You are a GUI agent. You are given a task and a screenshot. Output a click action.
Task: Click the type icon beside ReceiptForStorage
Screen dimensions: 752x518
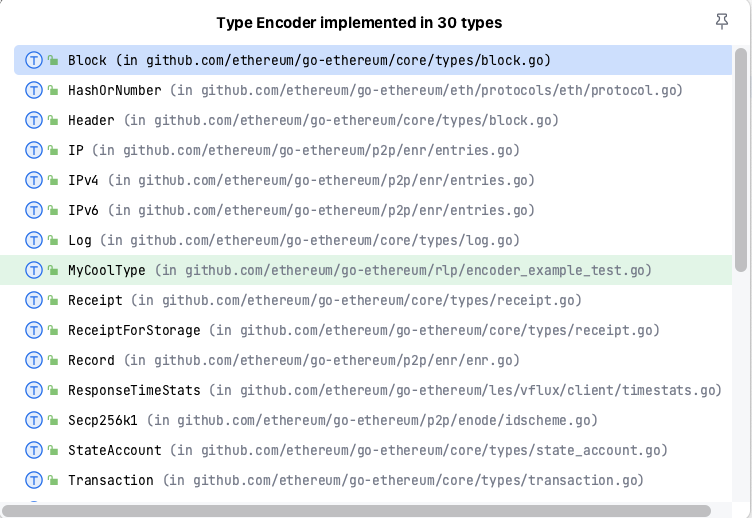pos(34,330)
